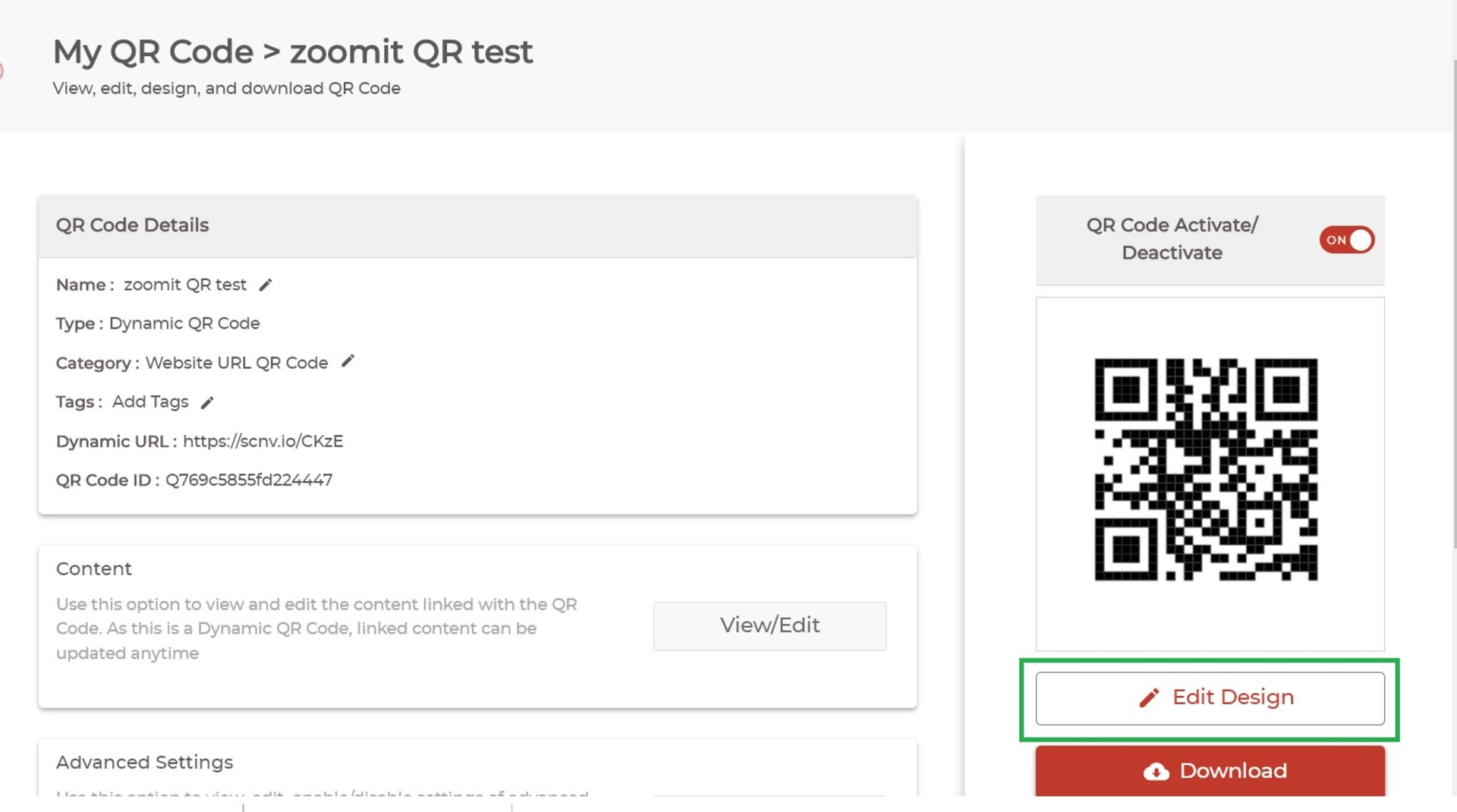Viewport: 1457px width, 812px height.
Task: Click the Add Tags text
Action: click(x=150, y=401)
